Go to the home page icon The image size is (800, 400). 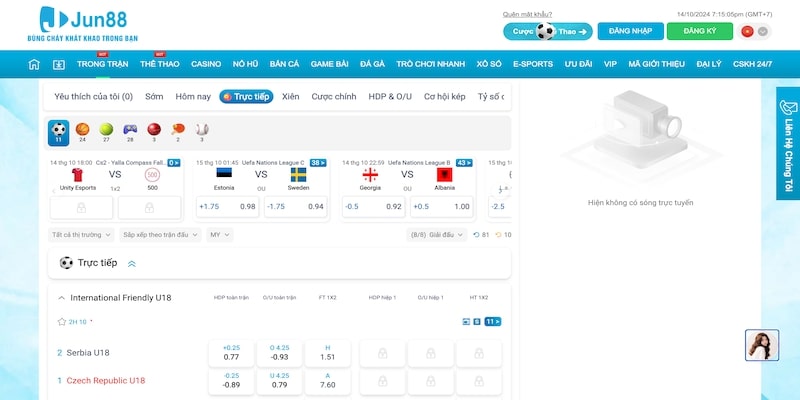(34, 64)
